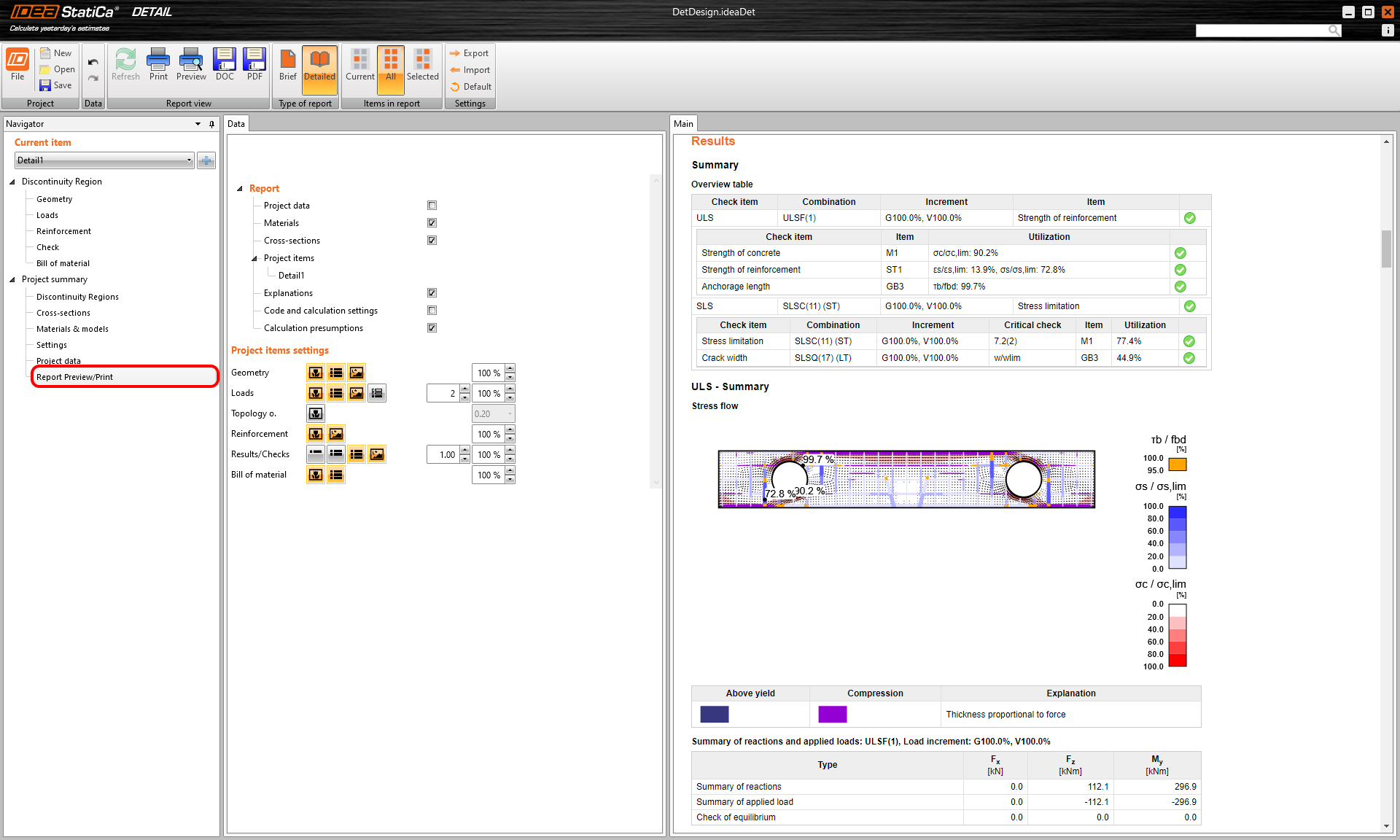
Task: Enable the Project data checkbox
Action: pyautogui.click(x=432, y=206)
